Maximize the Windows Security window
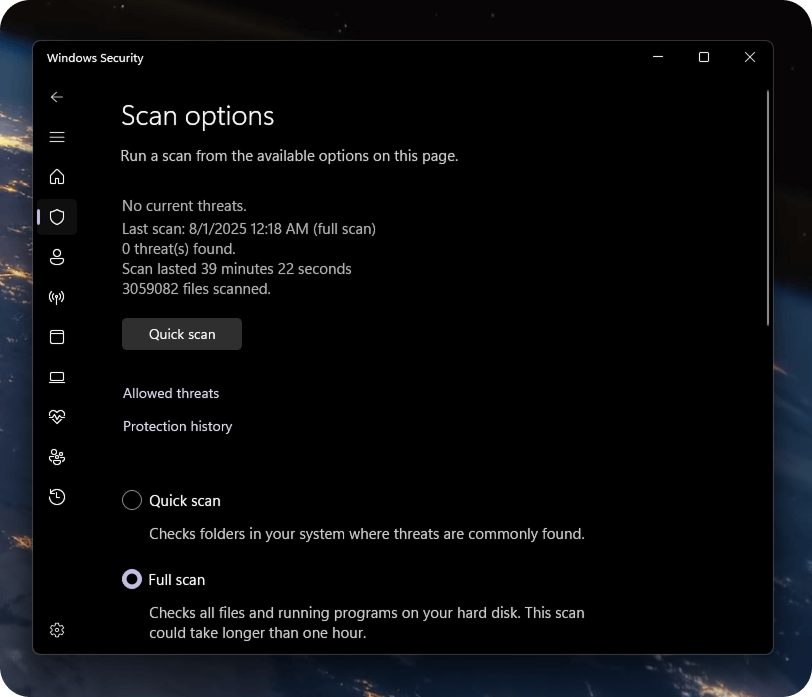812x697 pixels. pyautogui.click(x=704, y=57)
